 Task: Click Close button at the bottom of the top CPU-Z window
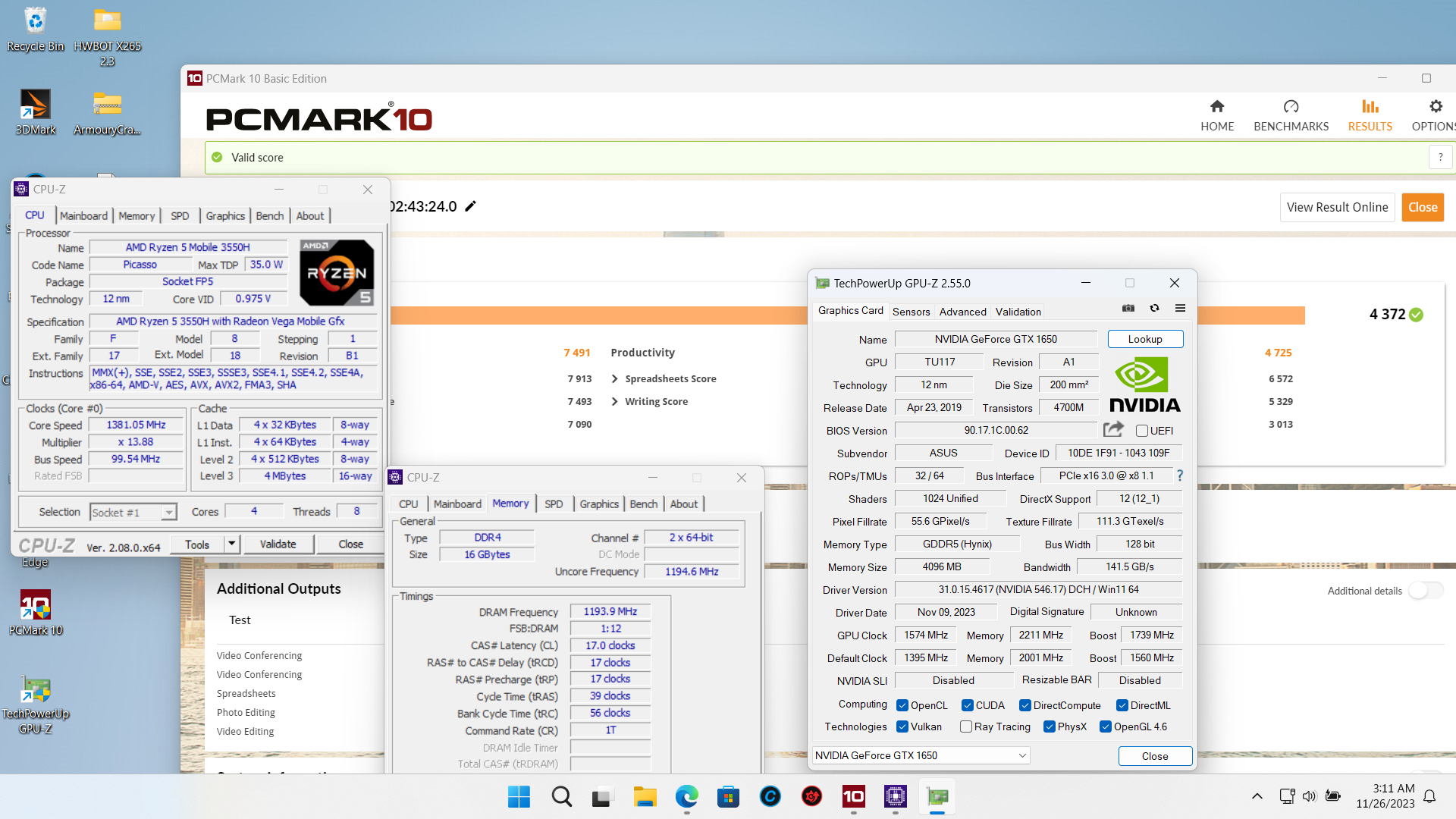350,544
